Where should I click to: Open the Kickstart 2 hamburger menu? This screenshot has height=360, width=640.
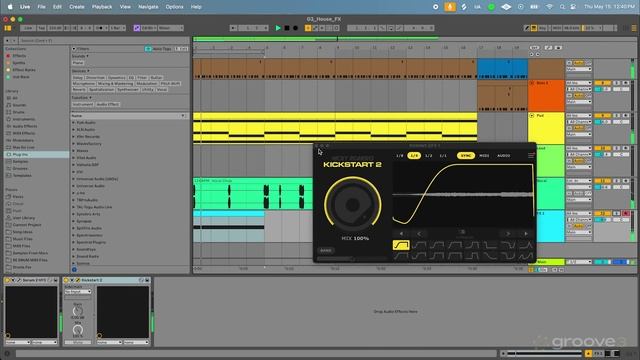(531, 156)
